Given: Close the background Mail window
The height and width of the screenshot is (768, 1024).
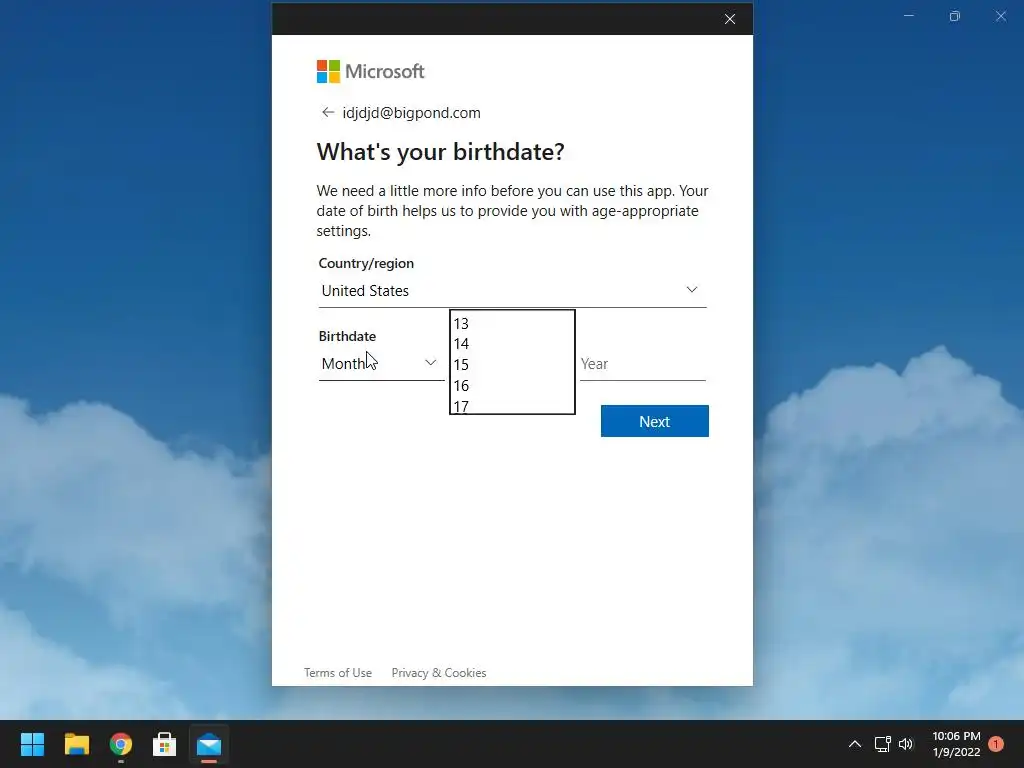Looking at the screenshot, I should [x=1000, y=16].
